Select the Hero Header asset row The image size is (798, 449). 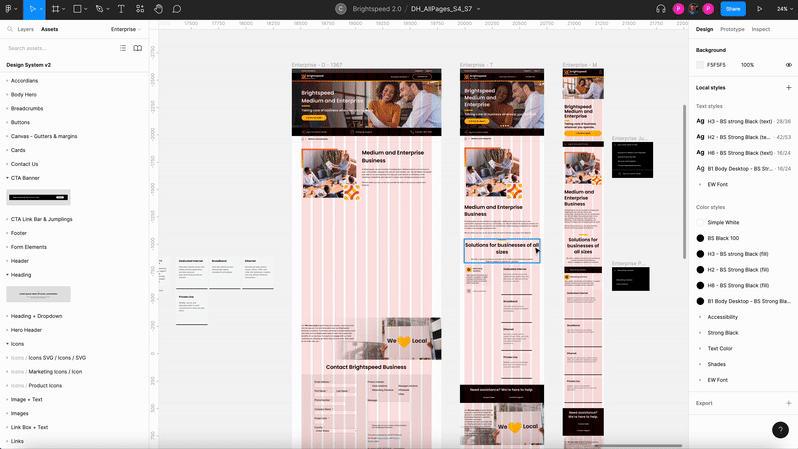74,330
